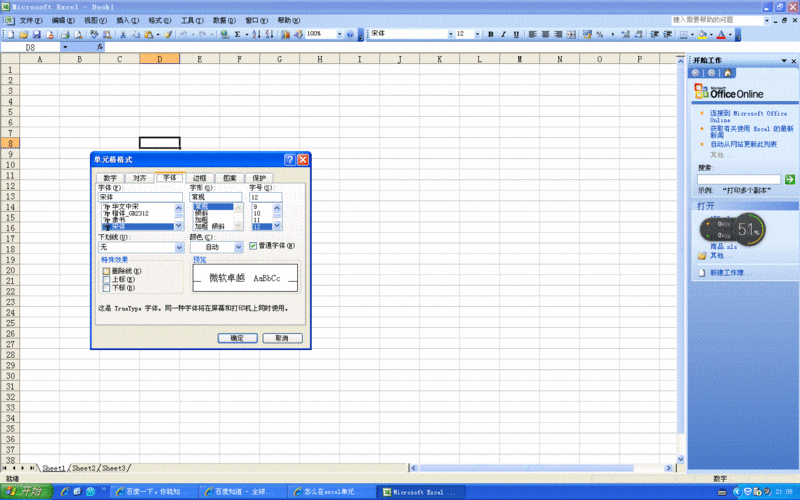800x500 pixels.
Task: Open the zoom 100% dropdown arrow
Action: coord(339,34)
